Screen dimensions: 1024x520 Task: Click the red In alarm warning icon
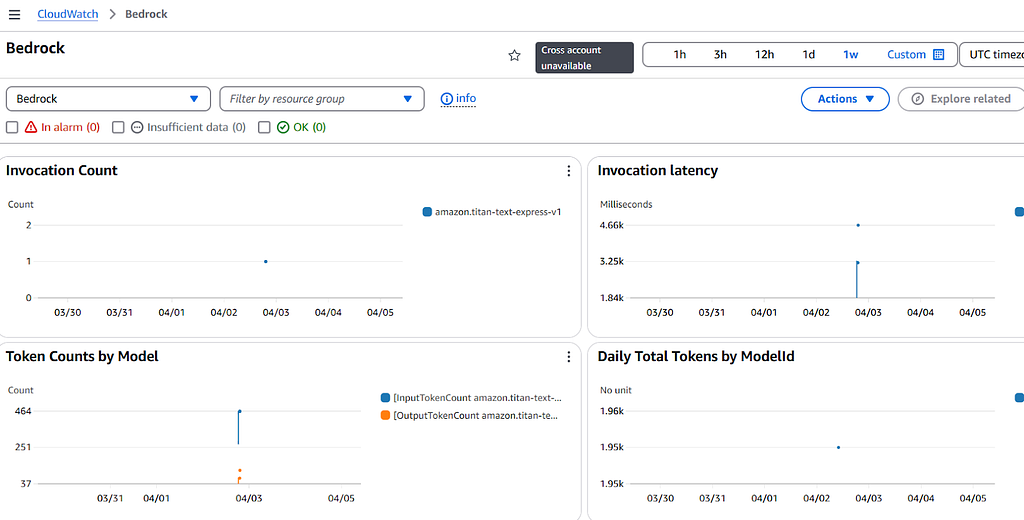point(31,127)
